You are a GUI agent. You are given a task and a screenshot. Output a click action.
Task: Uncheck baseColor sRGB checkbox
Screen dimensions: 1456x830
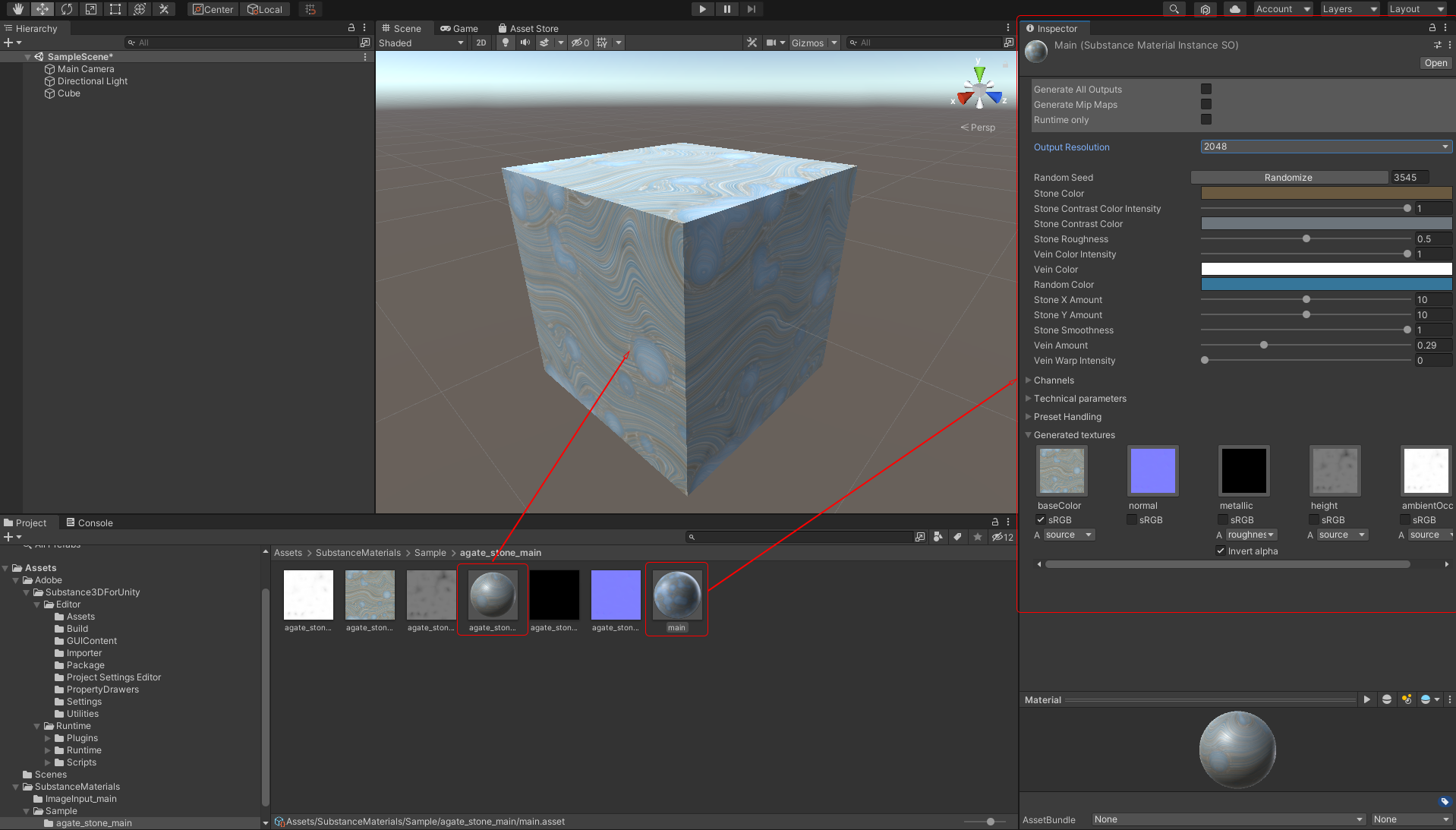(1041, 520)
